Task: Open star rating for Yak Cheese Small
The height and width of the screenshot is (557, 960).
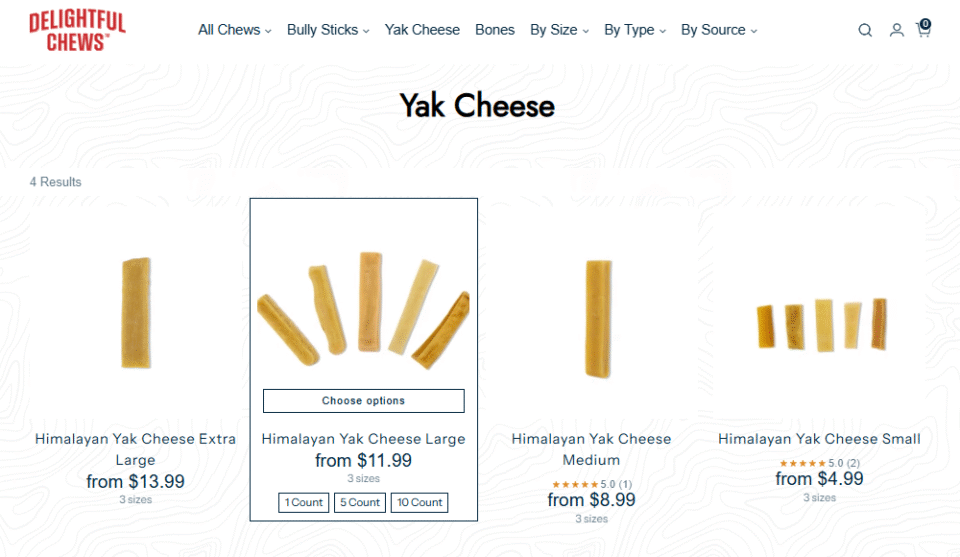Action: 802,463
